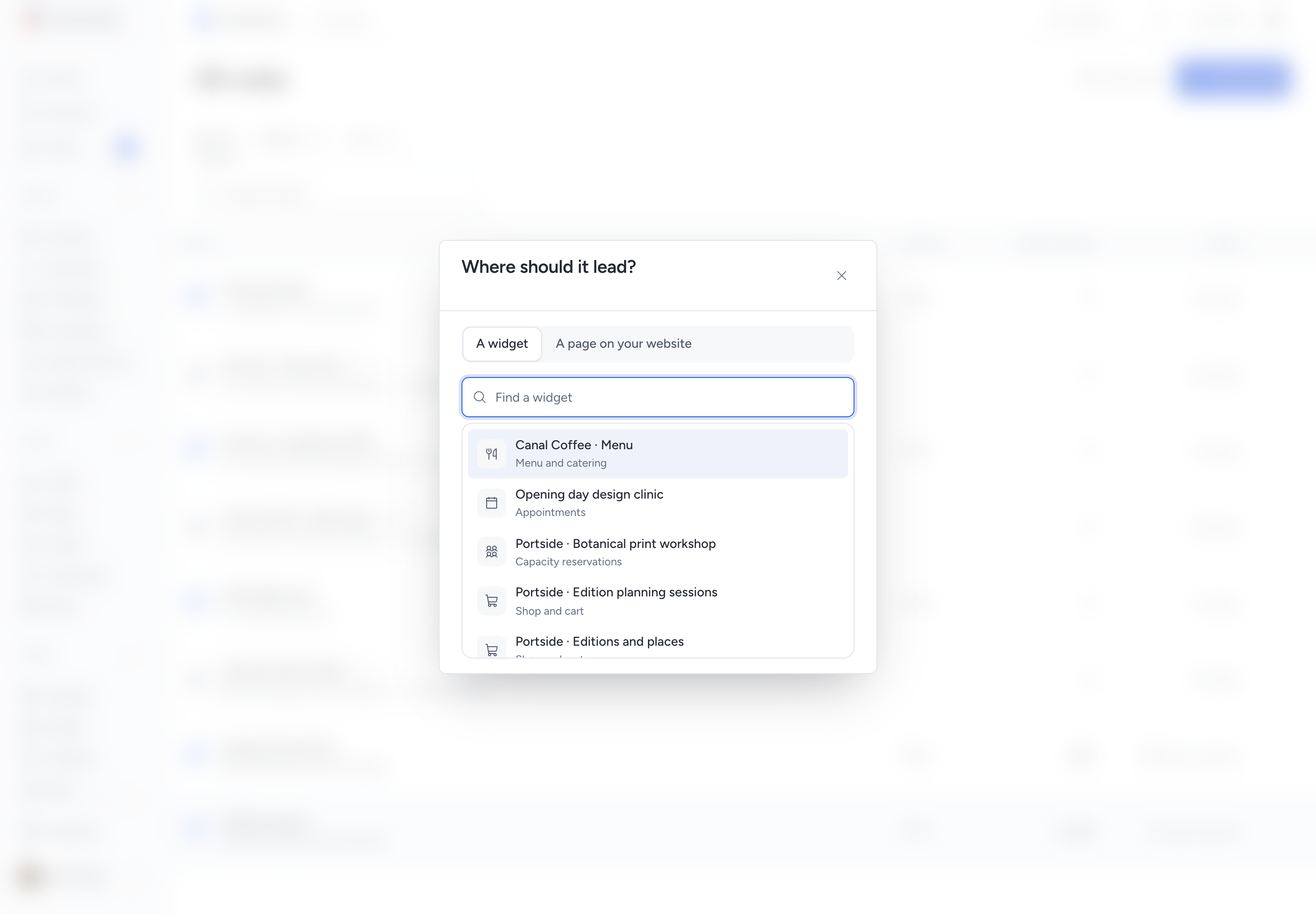This screenshot has width=1316, height=914.
Task: Click the 'Capacity reservations' subtitle
Action: (x=568, y=561)
